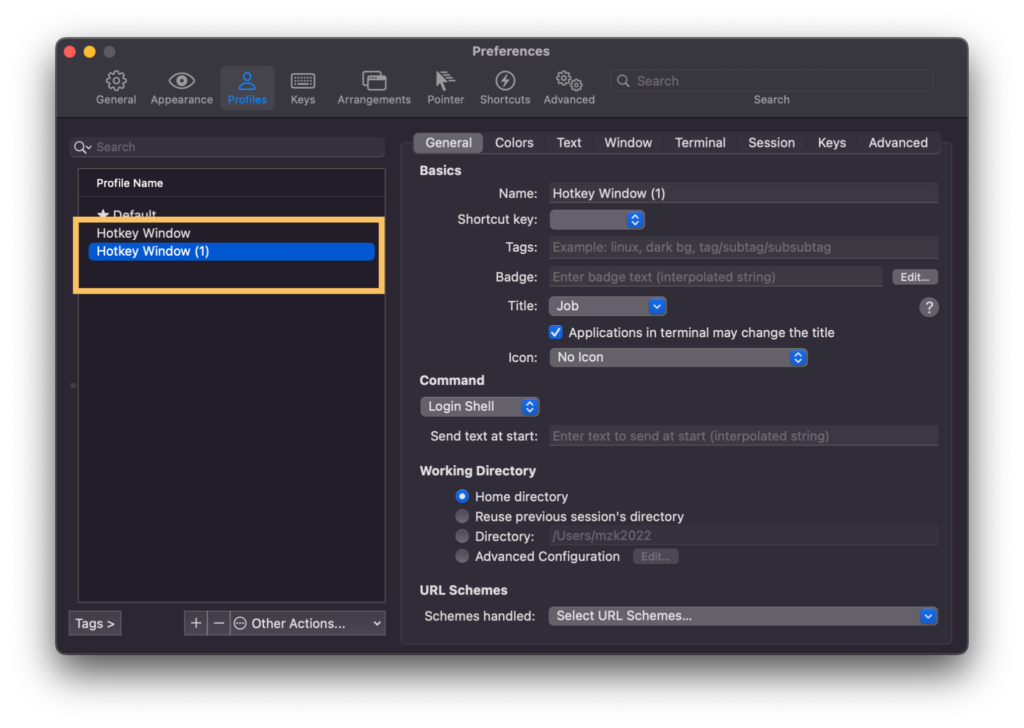Switch to the Window tab
Viewport: 1024px width, 728px height.
[628, 143]
